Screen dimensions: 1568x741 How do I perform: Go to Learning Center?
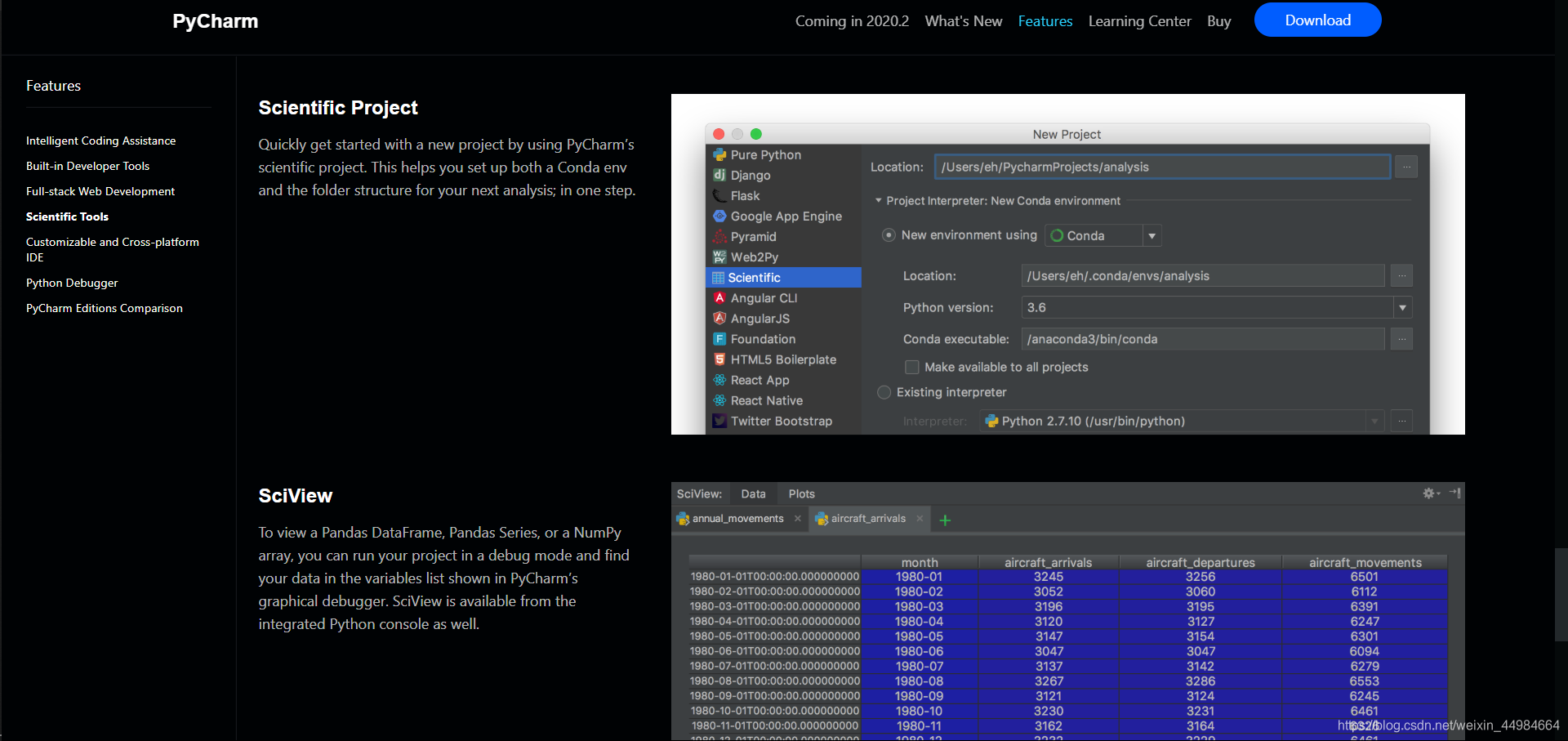coord(1139,21)
